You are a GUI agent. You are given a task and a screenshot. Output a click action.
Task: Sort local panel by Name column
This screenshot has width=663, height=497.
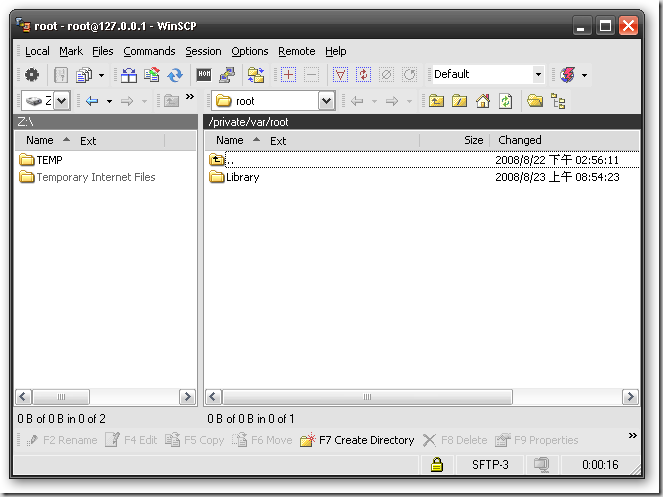click(40, 140)
